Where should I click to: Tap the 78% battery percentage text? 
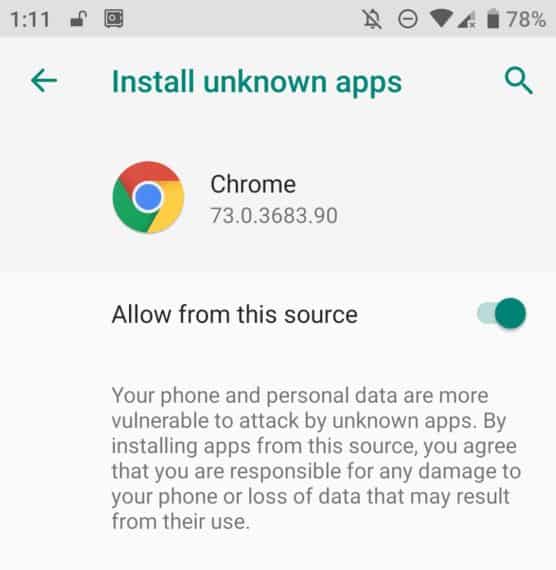526,19
